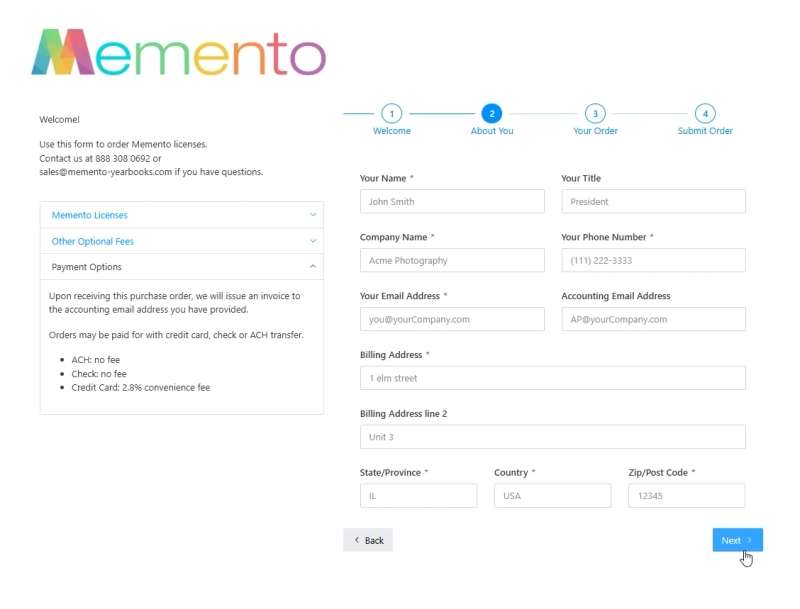Click the Company Name input
The width and height of the screenshot is (800, 609).
click(452, 260)
